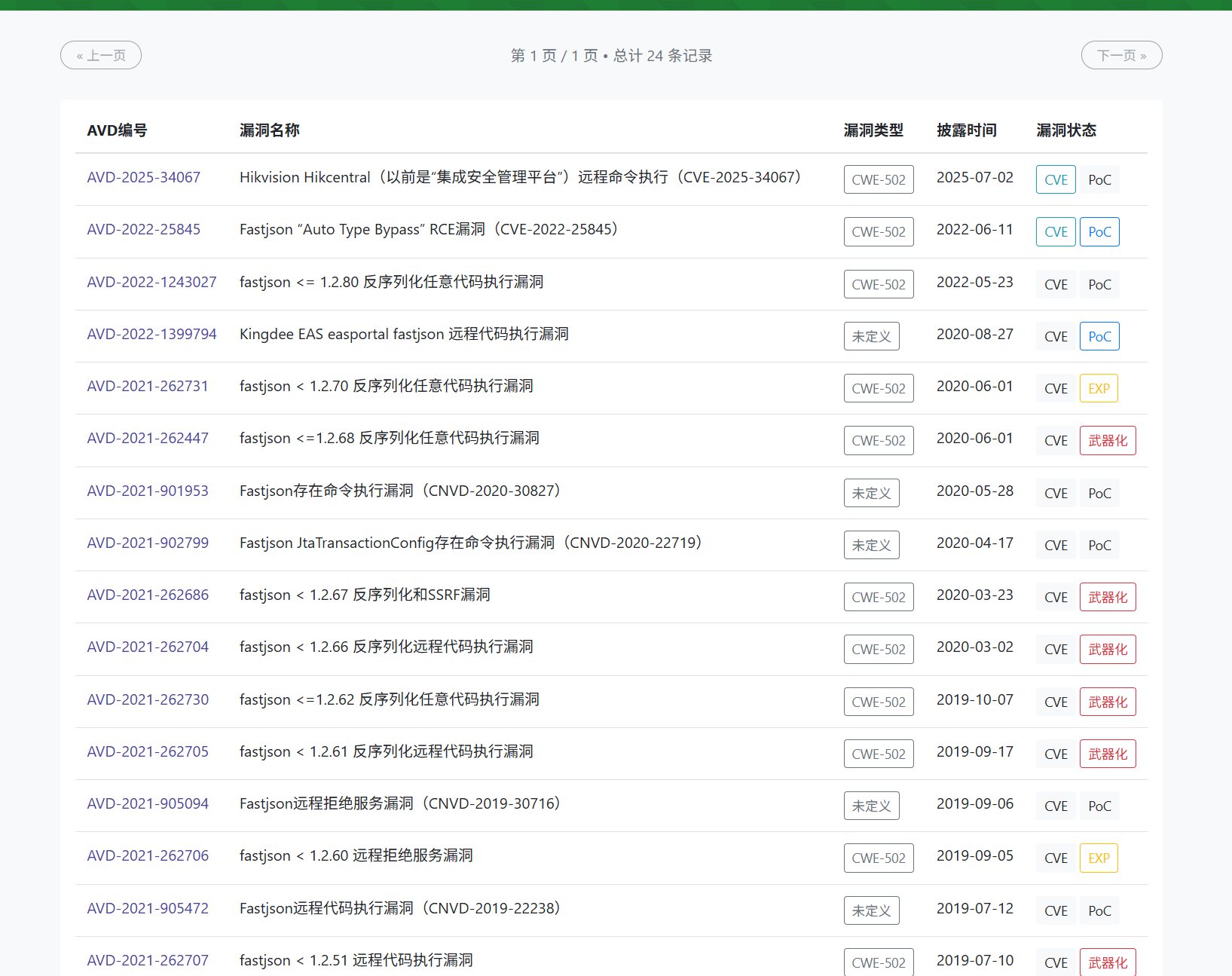Follow the AVD-2021-902799 link

point(148,543)
